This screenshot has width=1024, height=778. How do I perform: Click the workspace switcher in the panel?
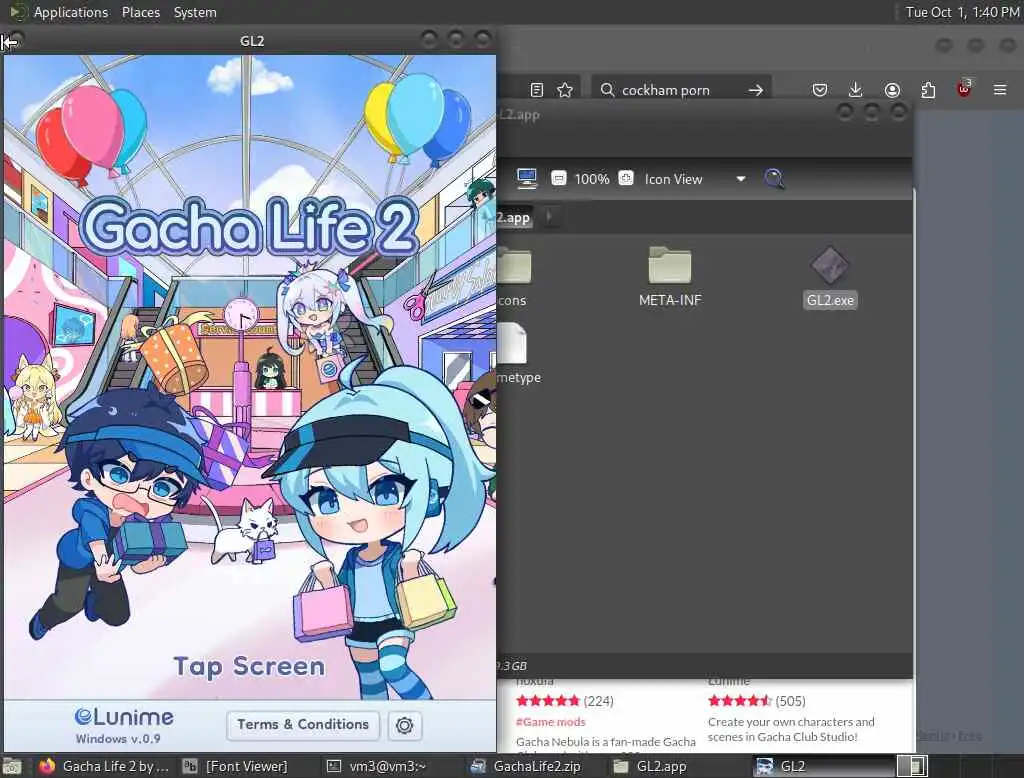[x=912, y=766]
